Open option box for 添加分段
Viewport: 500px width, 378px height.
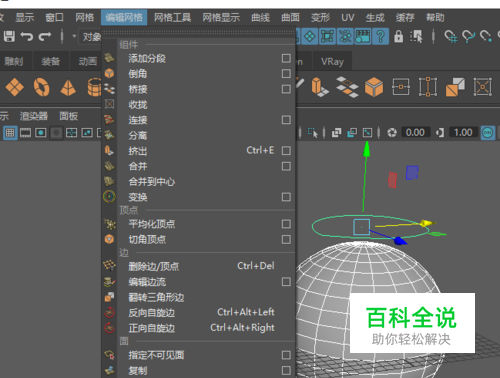coord(286,58)
